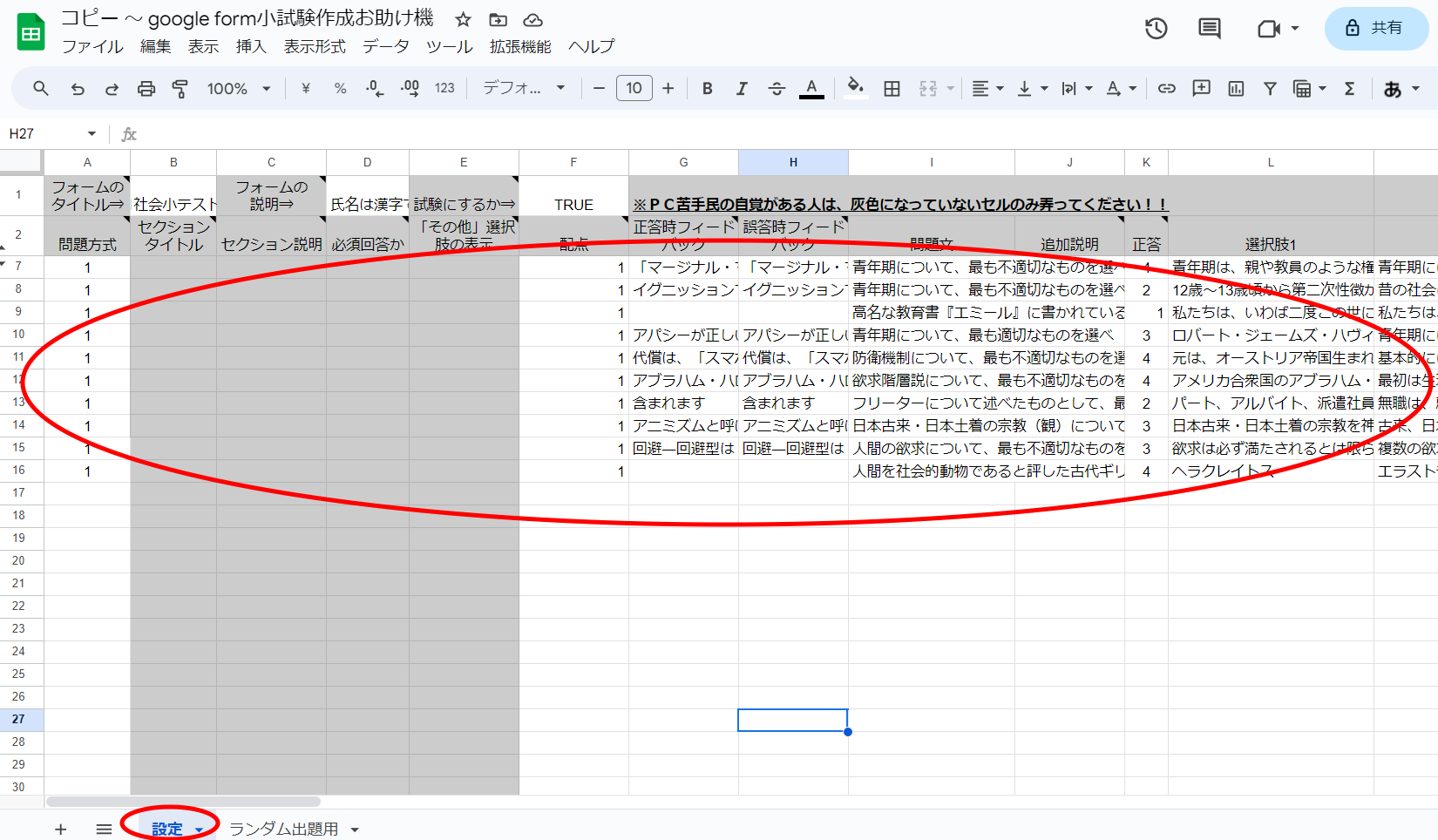Viewport: 1438px width, 840px height.
Task: Open the 表示形式 menu
Action: click(x=315, y=47)
